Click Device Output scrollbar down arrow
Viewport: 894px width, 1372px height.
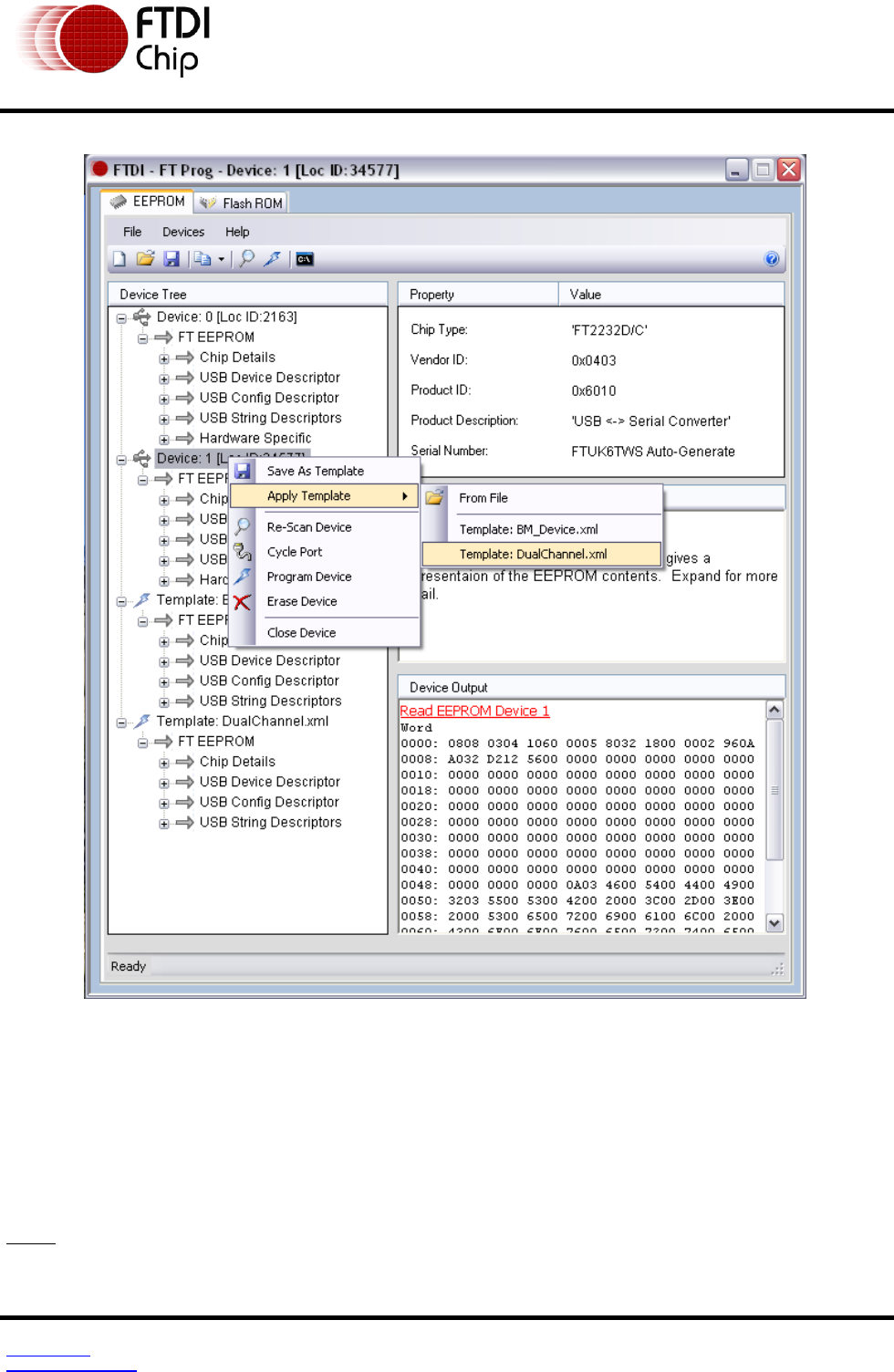point(774,922)
